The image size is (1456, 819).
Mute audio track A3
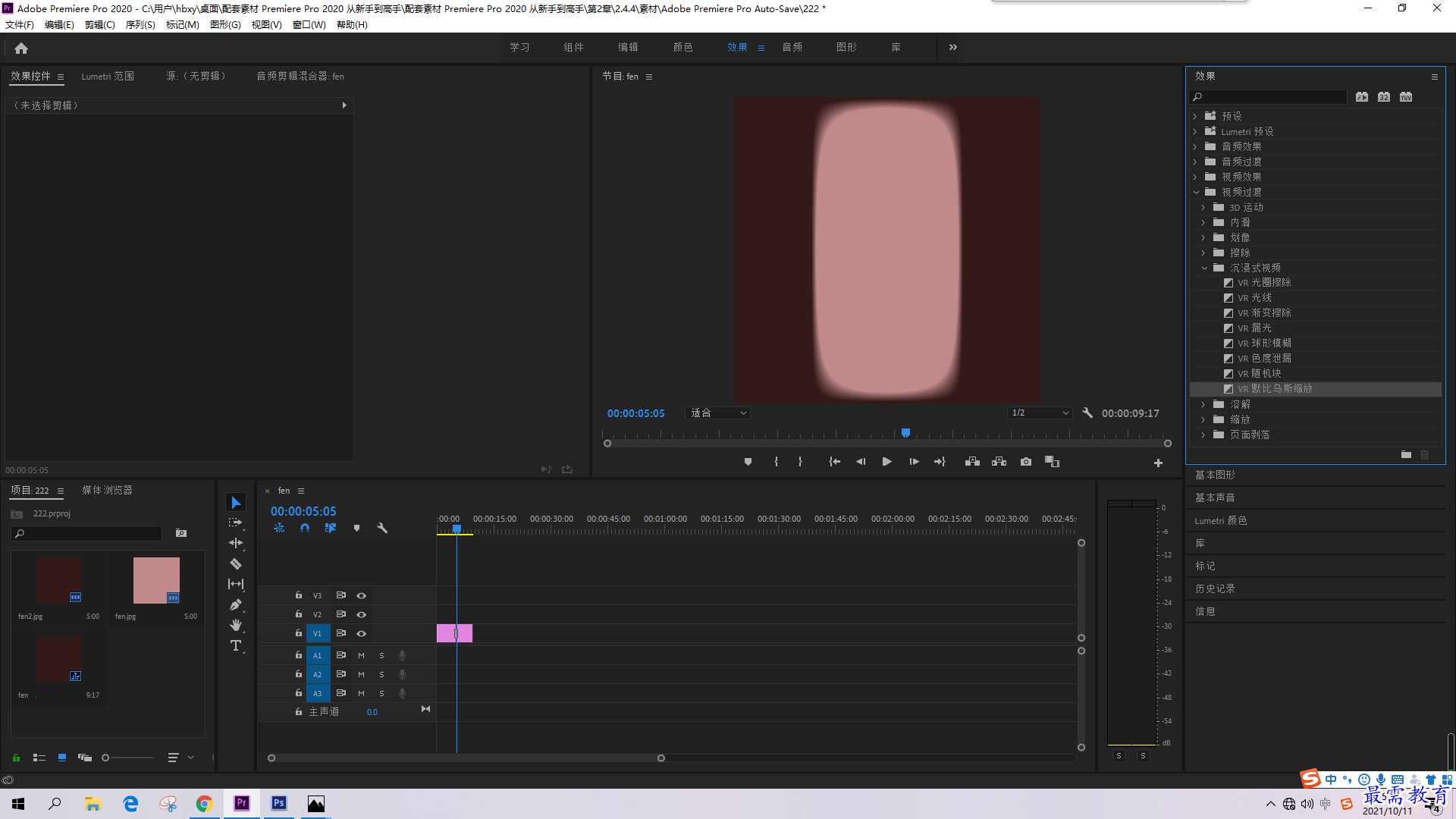(x=361, y=693)
